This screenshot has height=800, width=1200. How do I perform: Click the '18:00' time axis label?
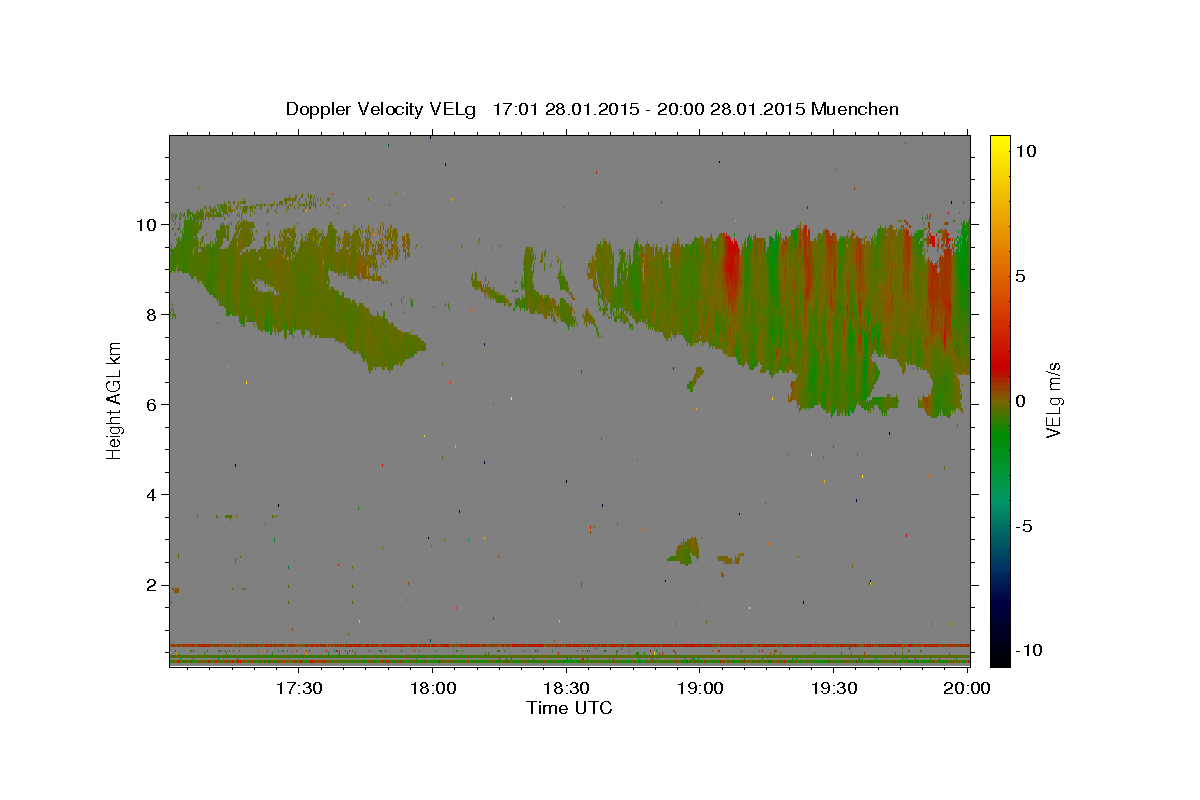click(x=433, y=688)
